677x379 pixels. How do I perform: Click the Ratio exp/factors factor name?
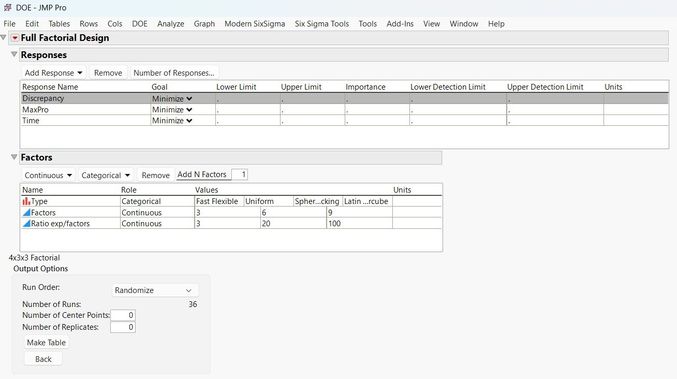pyautogui.click(x=60, y=224)
